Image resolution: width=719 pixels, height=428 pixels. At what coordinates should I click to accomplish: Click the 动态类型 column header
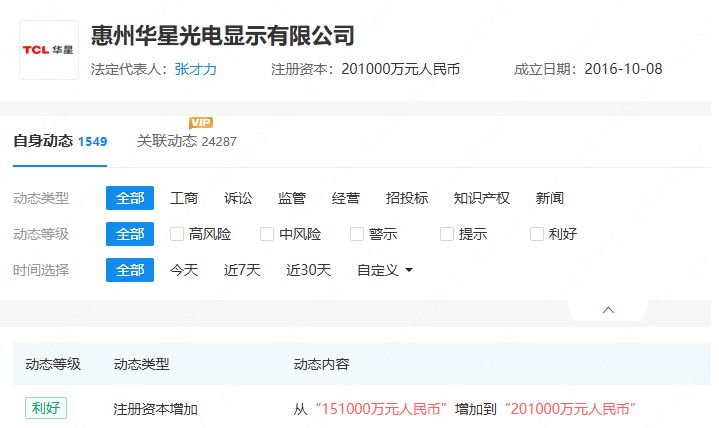point(142,364)
